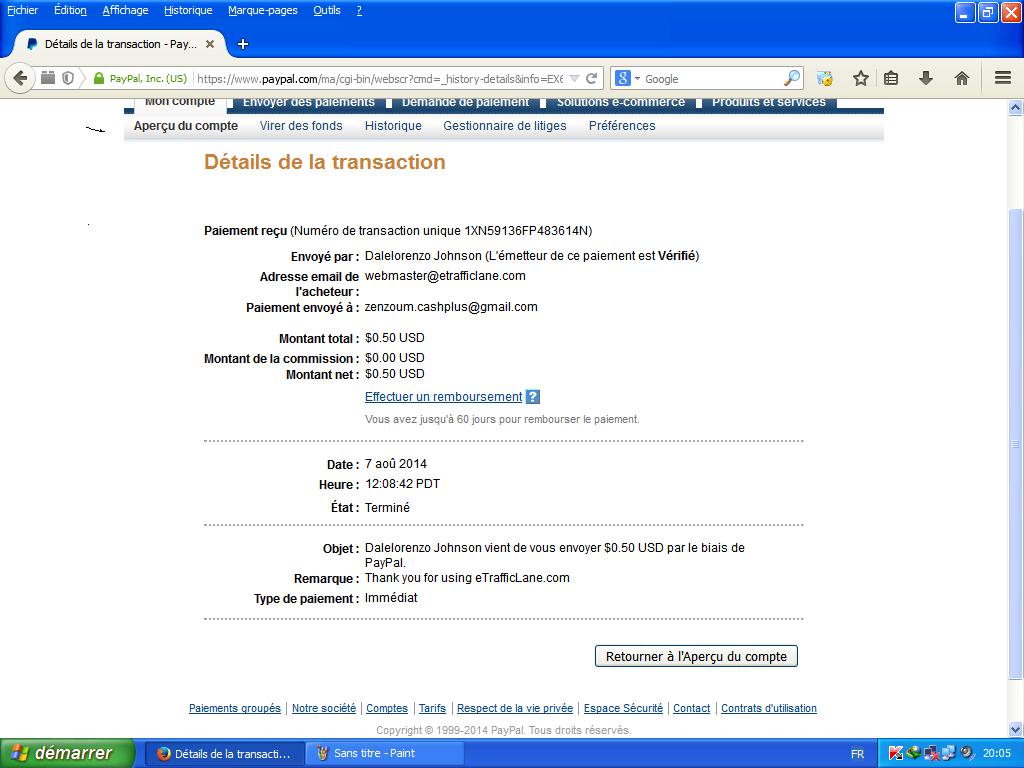
Task: Bookmark this page with the star icon
Action: click(x=861, y=78)
